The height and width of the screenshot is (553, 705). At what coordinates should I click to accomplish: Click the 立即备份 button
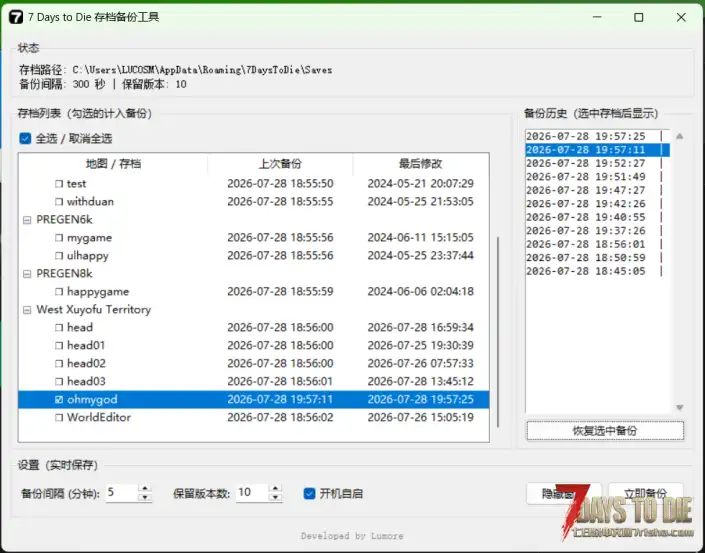(645, 494)
